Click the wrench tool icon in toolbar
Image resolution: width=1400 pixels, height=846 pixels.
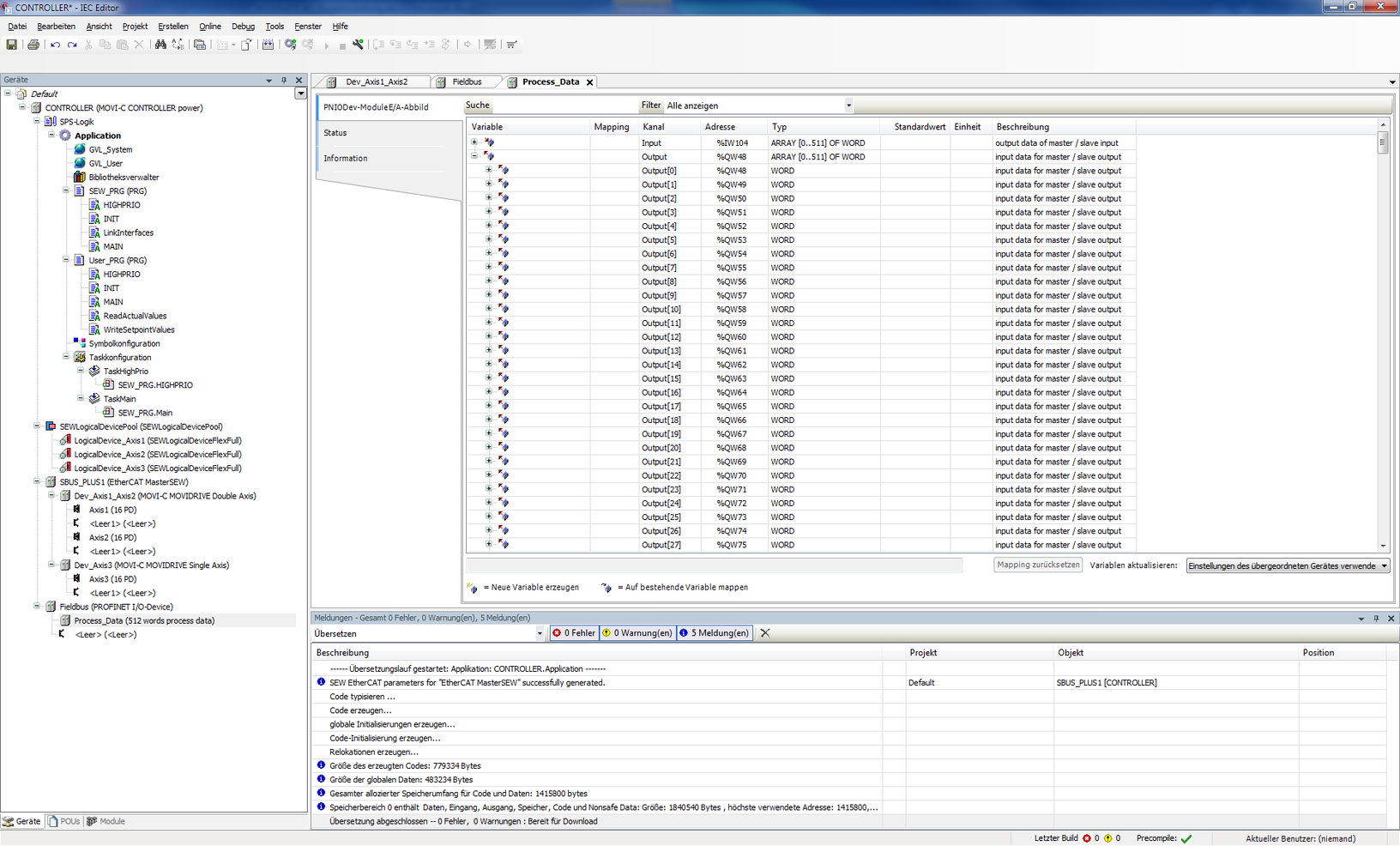[x=358, y=45]
